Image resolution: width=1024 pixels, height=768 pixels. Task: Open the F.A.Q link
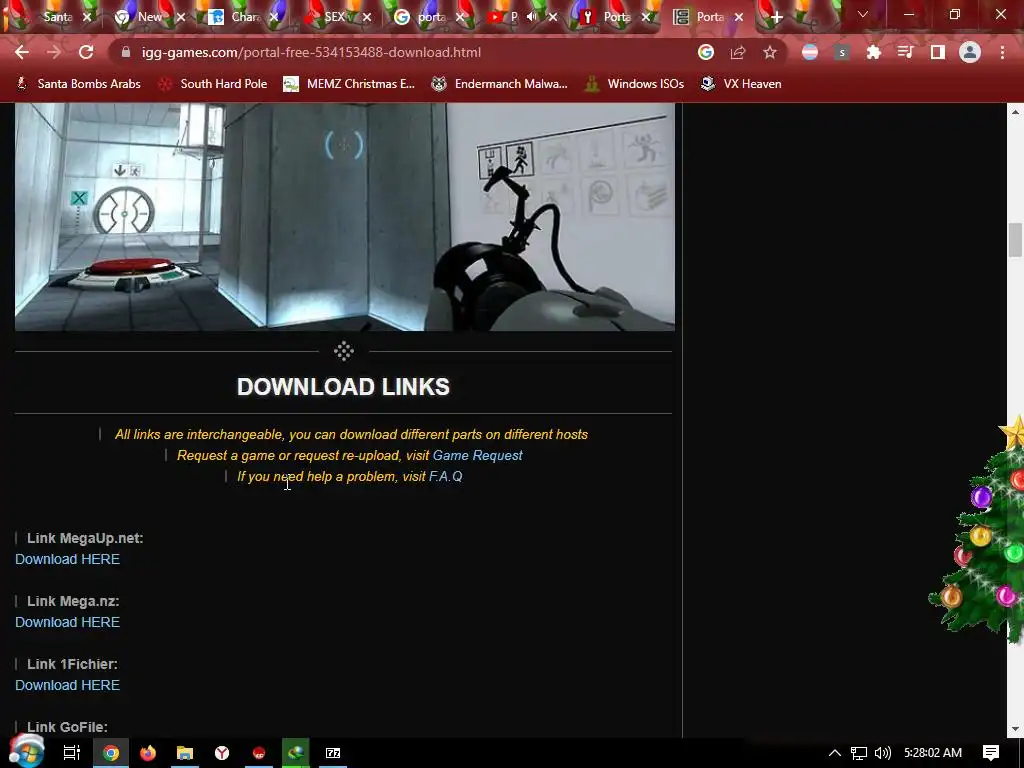tap(445, 476)
